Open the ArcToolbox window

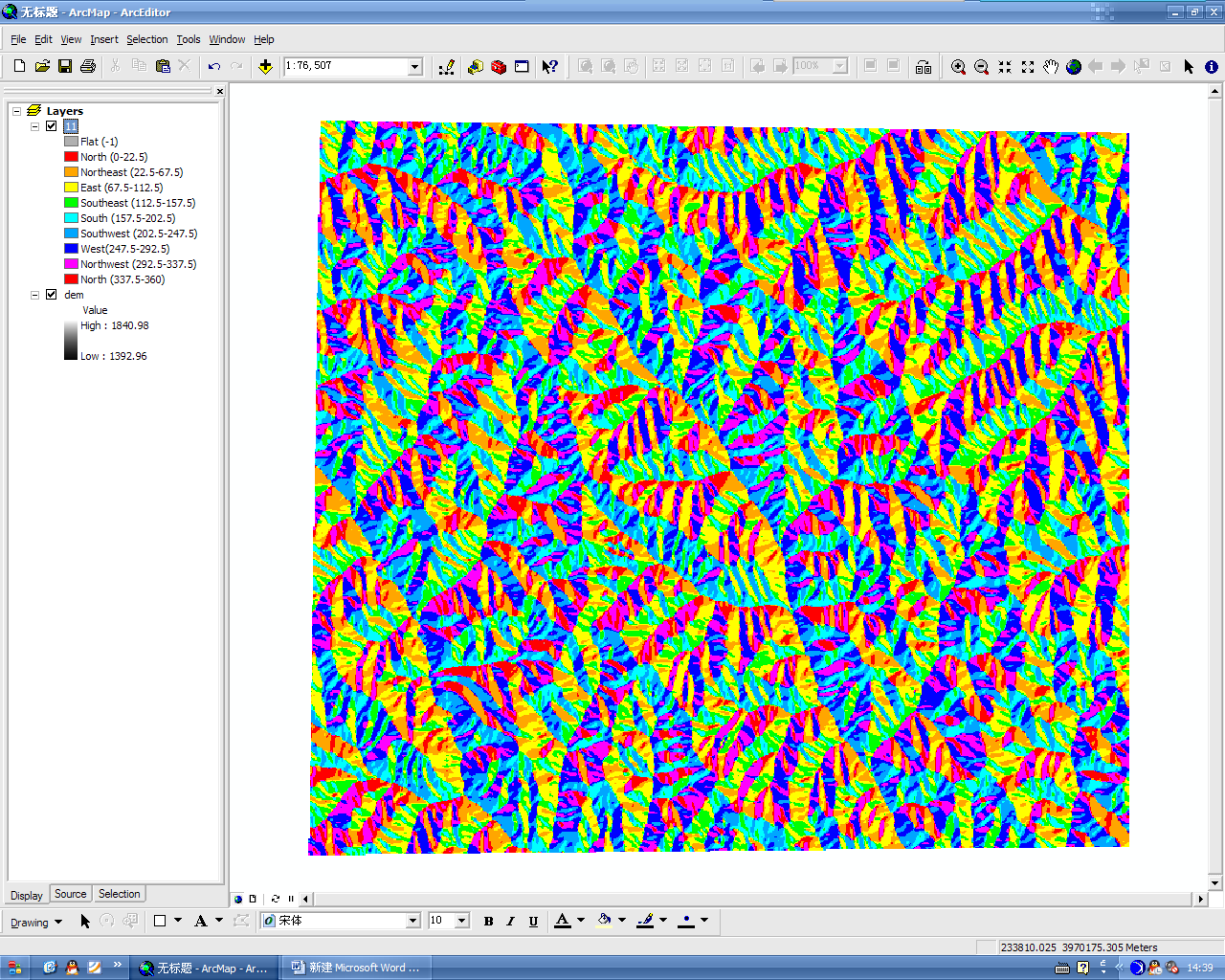tap(499, 66)
